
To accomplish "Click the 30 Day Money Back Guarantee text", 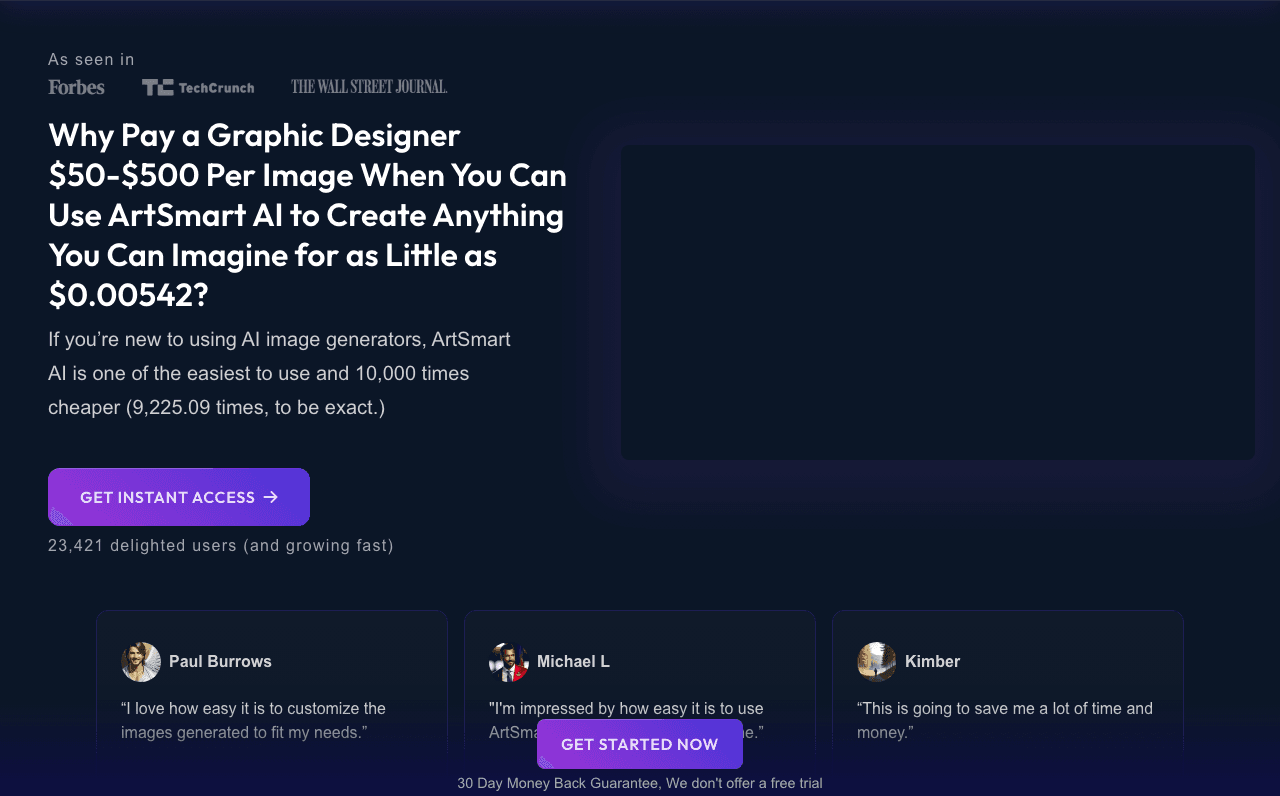I will click(640, 783).
